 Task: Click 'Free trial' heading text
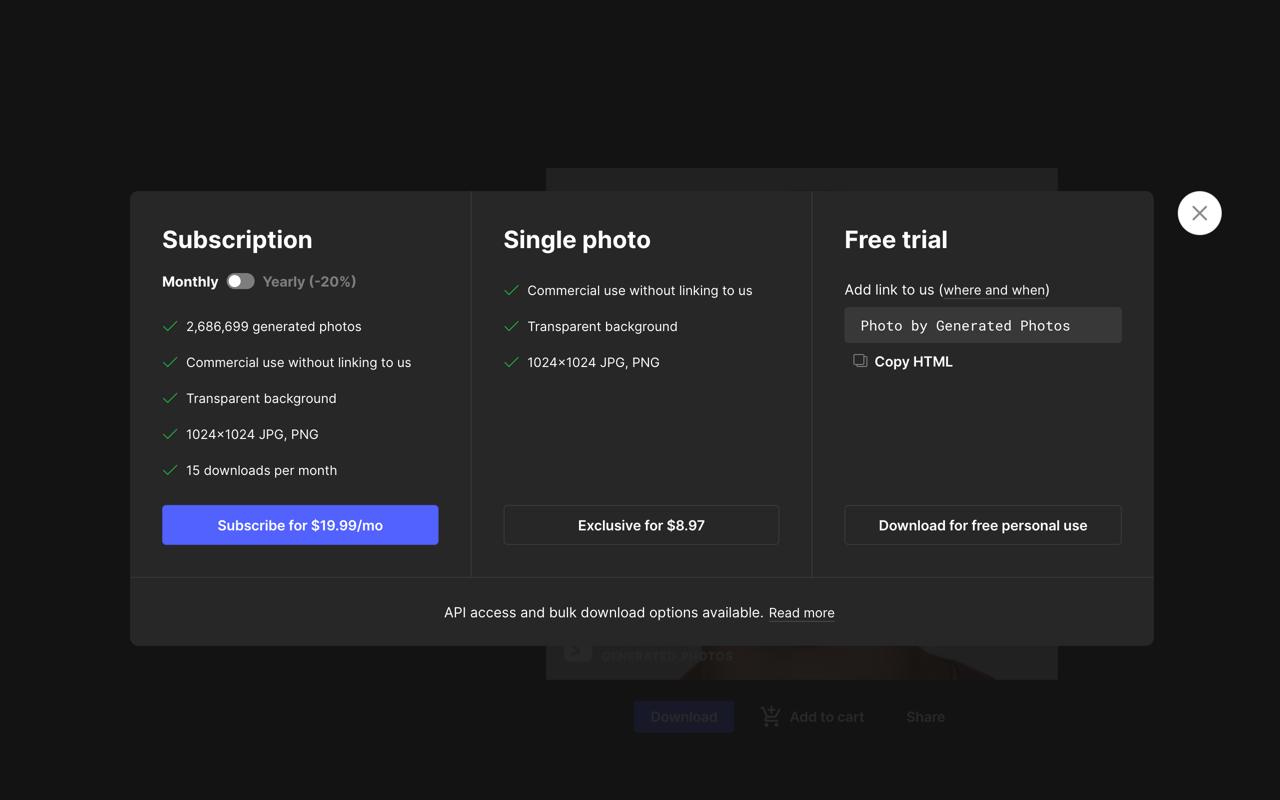tap(896, 240)
